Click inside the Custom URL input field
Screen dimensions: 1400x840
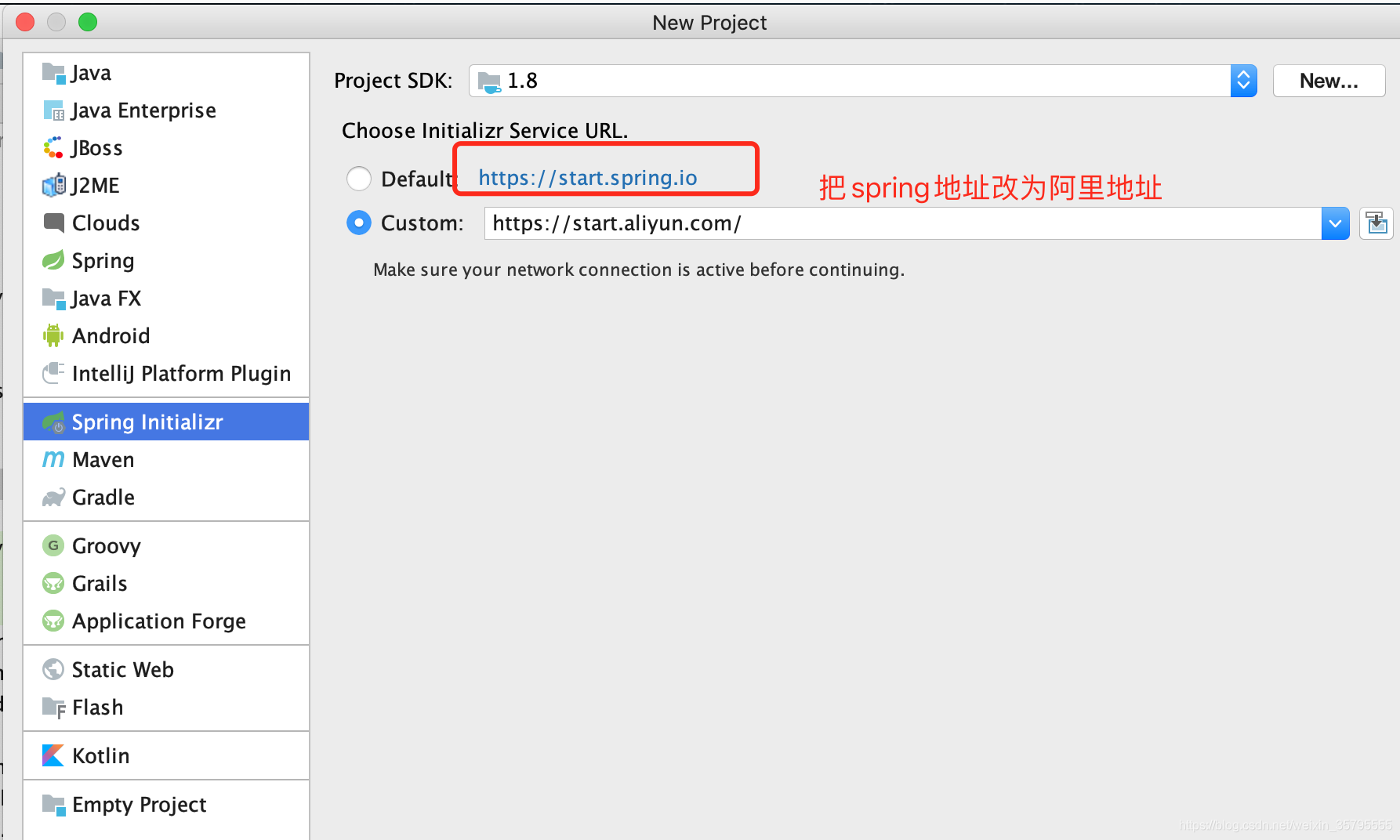(903, 224)
